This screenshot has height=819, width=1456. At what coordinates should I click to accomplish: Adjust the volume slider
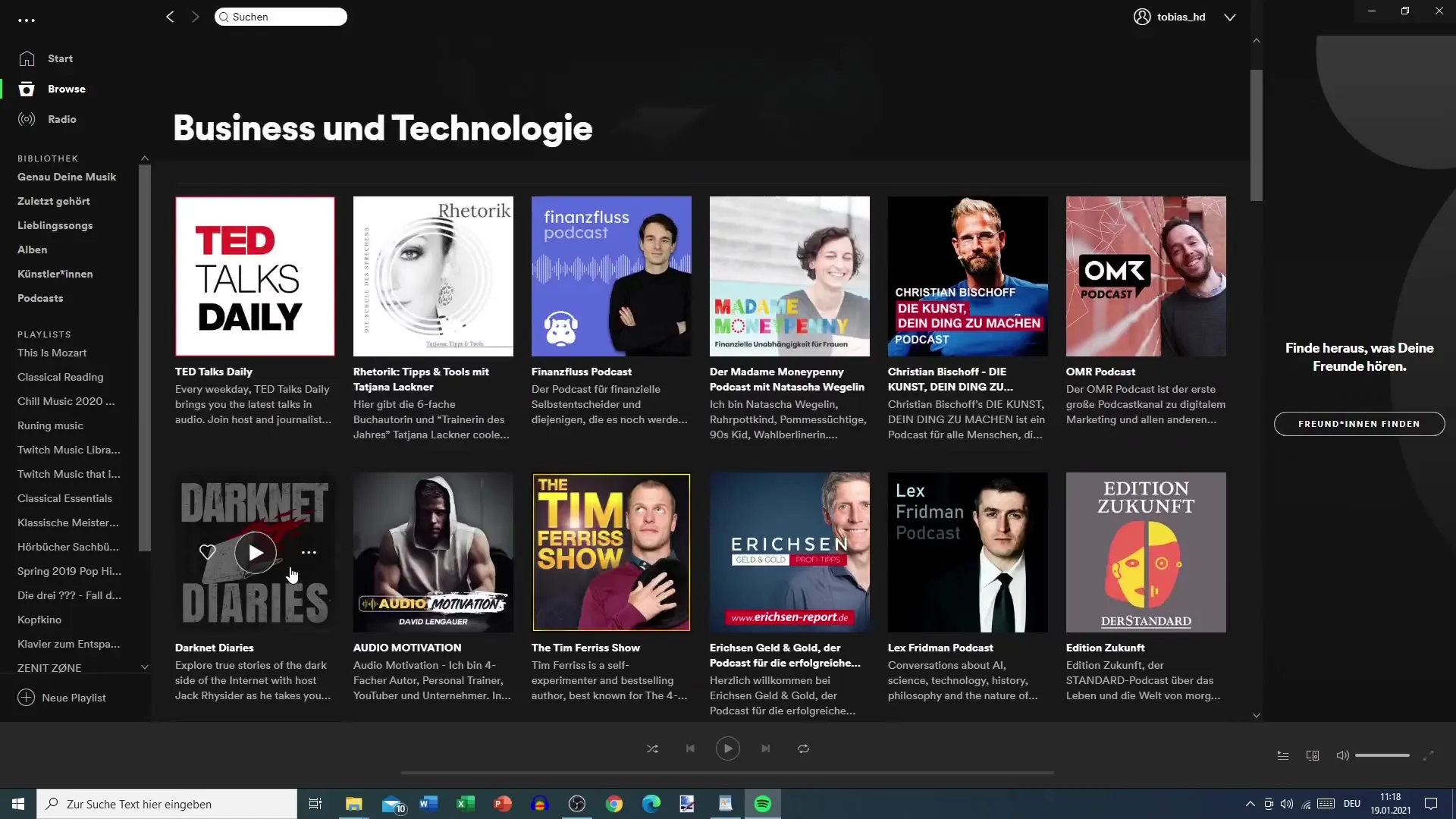tap(1382, 755)
